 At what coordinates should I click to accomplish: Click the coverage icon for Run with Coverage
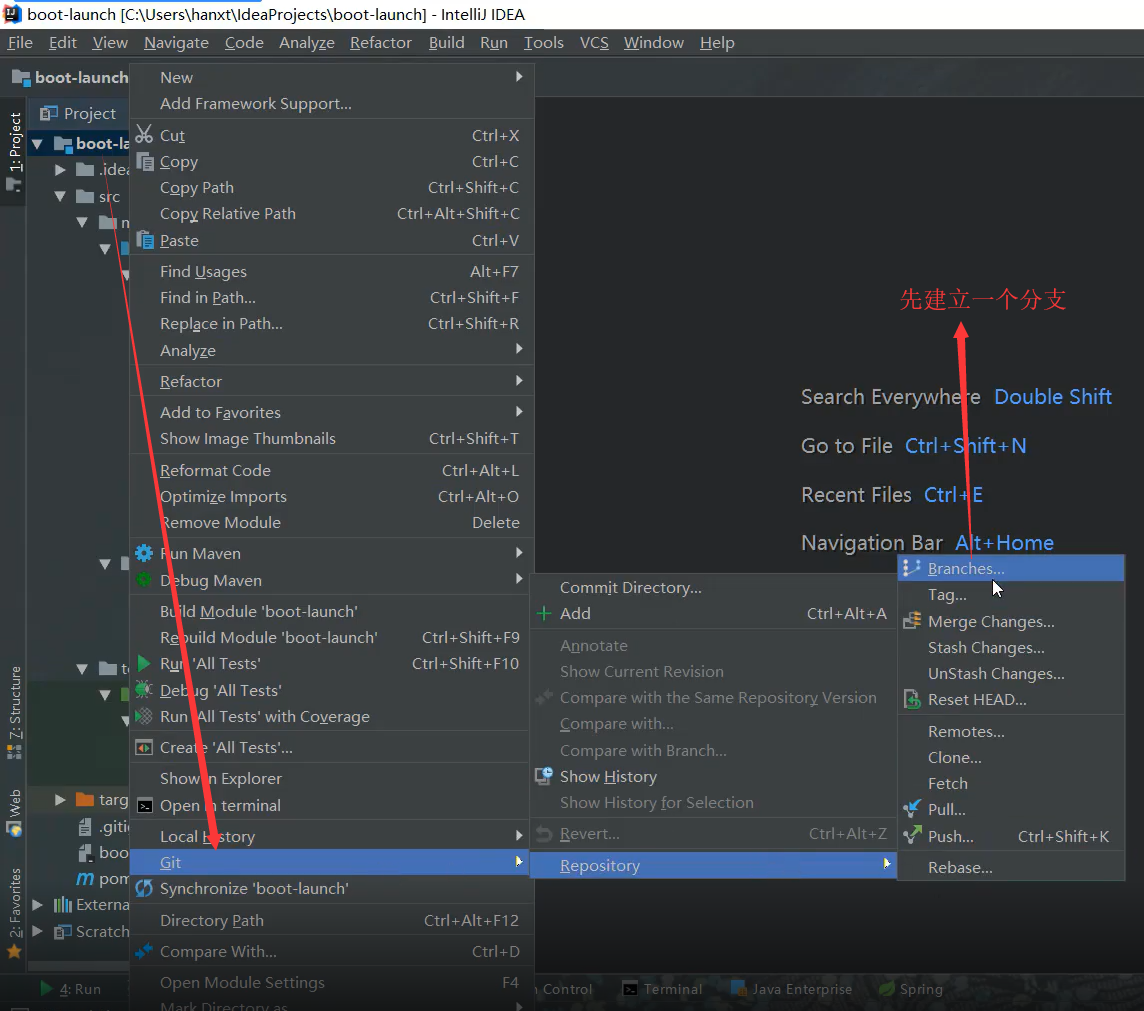[144, 716]
